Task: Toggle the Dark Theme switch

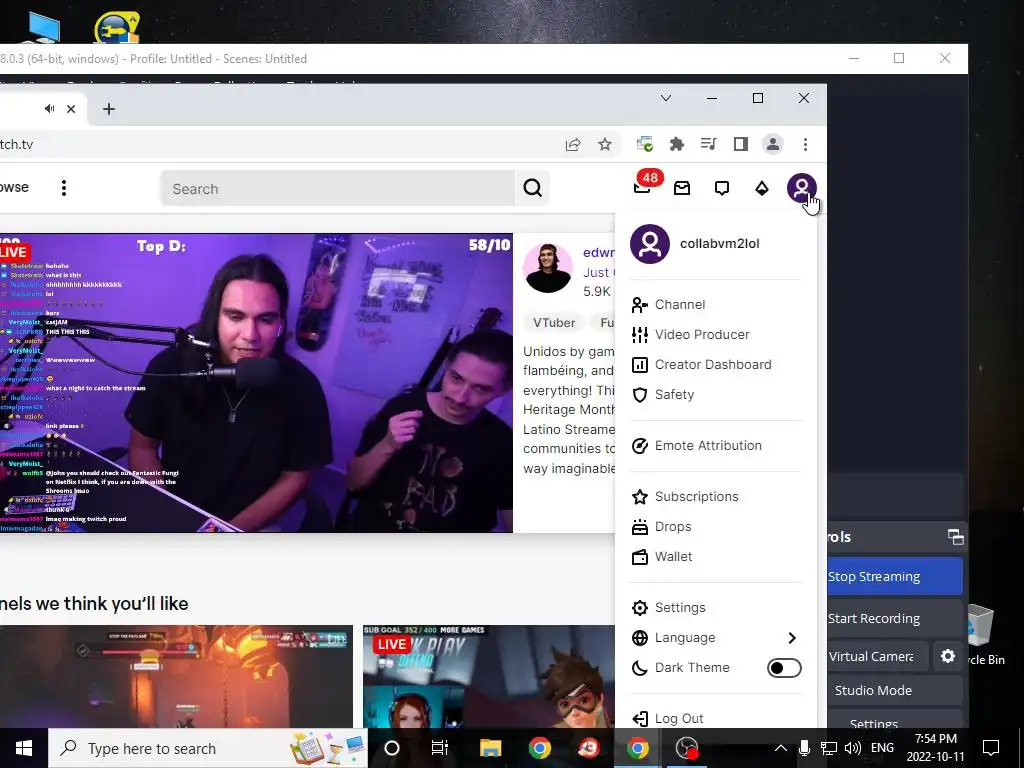Action: coord(784,667)
